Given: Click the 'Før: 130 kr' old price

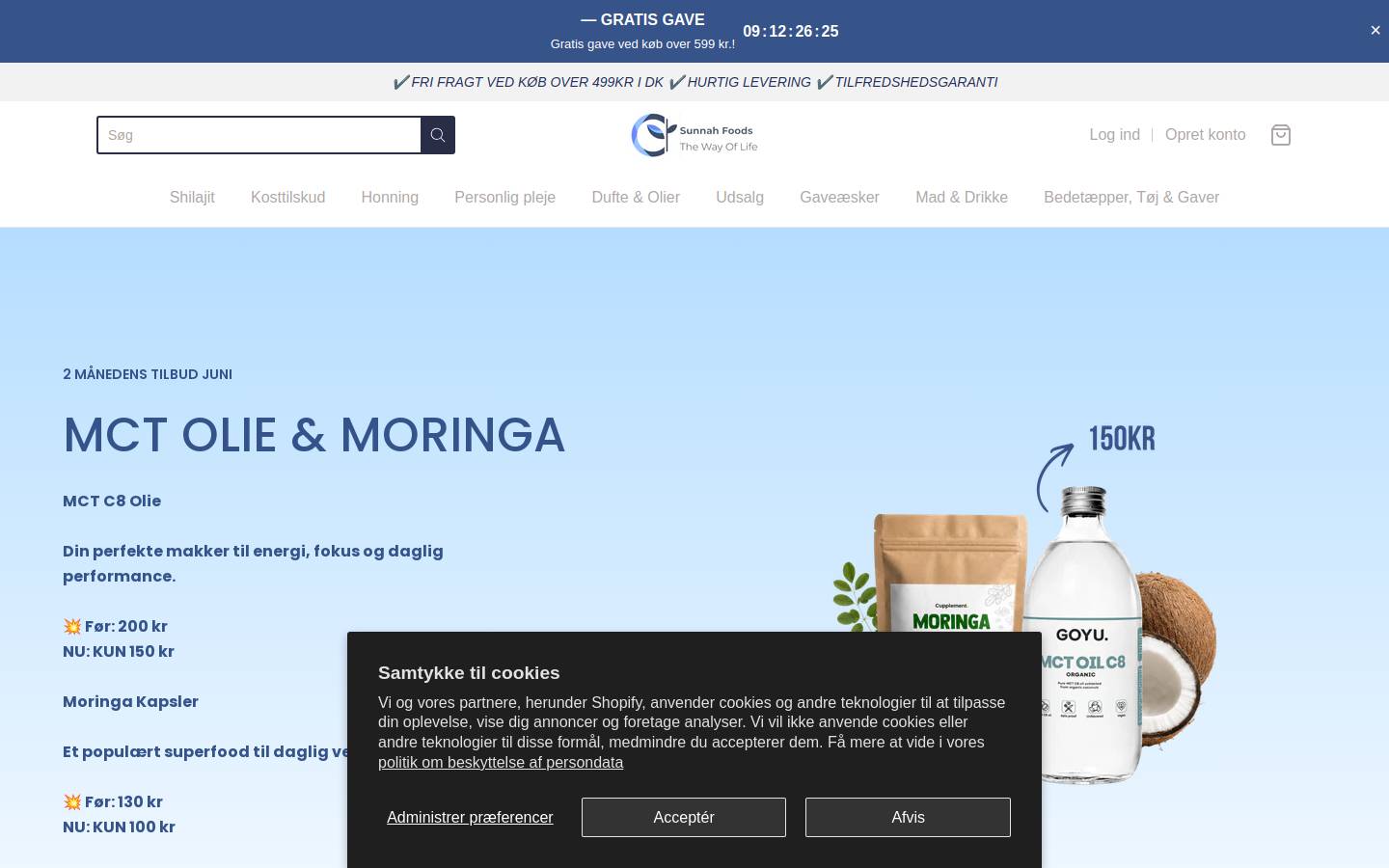Looking at the screenshot, I should coord(113,801).
